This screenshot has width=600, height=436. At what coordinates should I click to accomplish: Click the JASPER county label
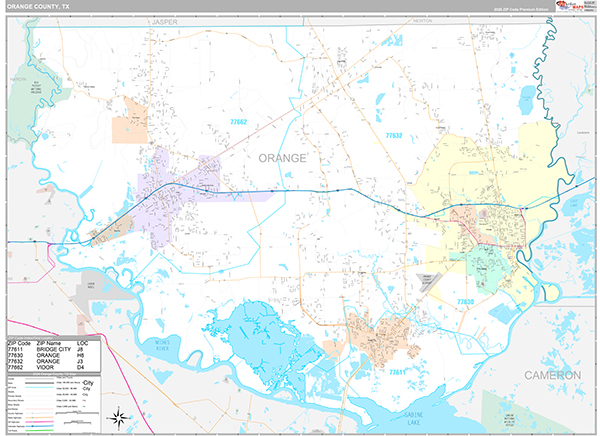point(165,22)
